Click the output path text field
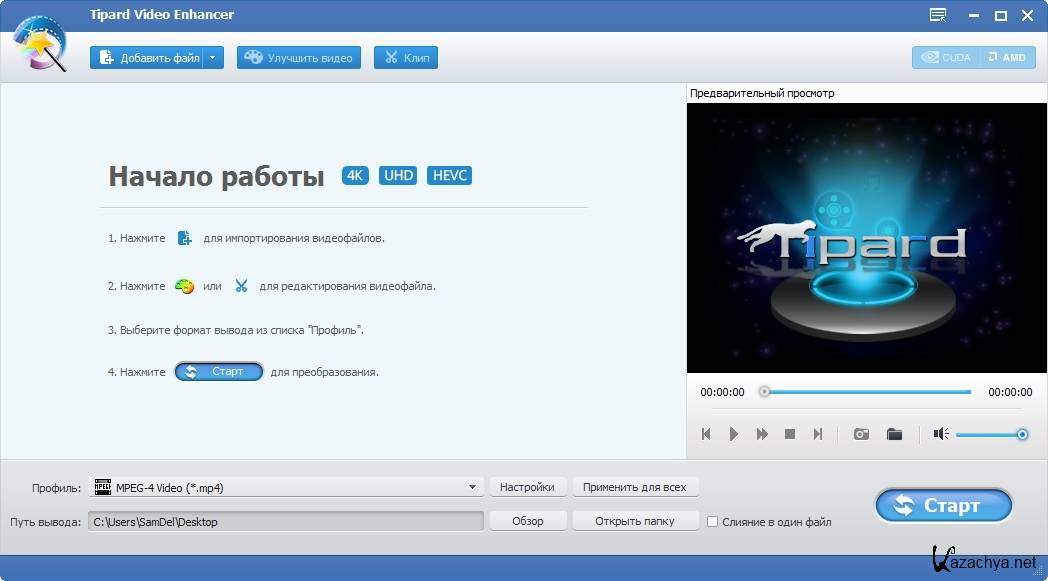The image size is (1048, 581). pos(285,521)
